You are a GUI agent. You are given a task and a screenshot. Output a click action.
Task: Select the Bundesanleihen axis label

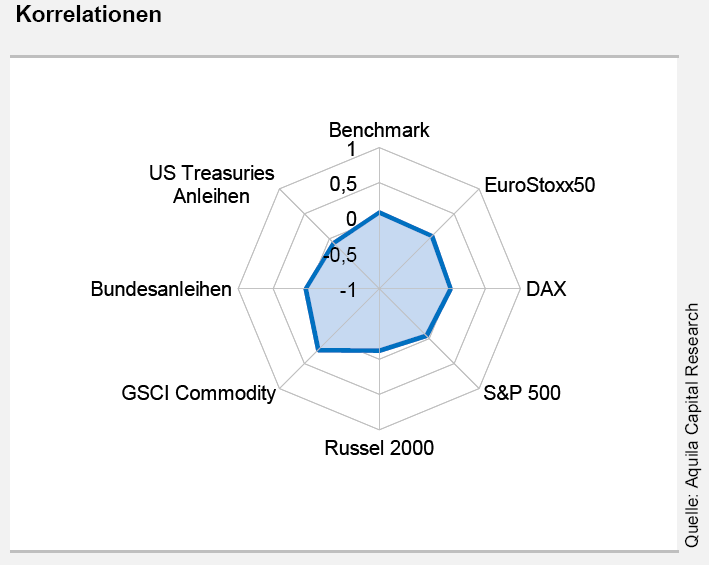161,290
